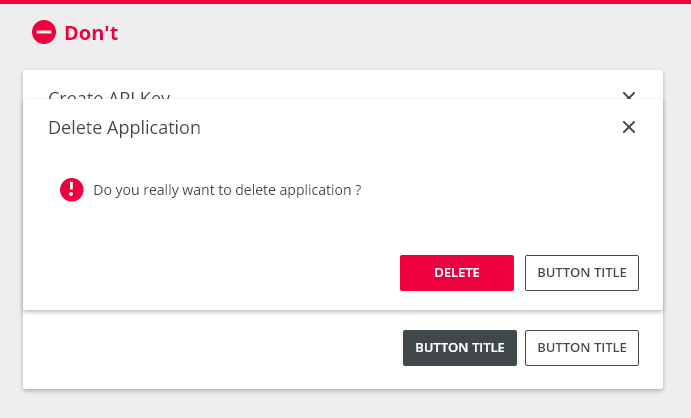Click gray area right of "Don't" heading
691x418 pixels.
[397, 33]
